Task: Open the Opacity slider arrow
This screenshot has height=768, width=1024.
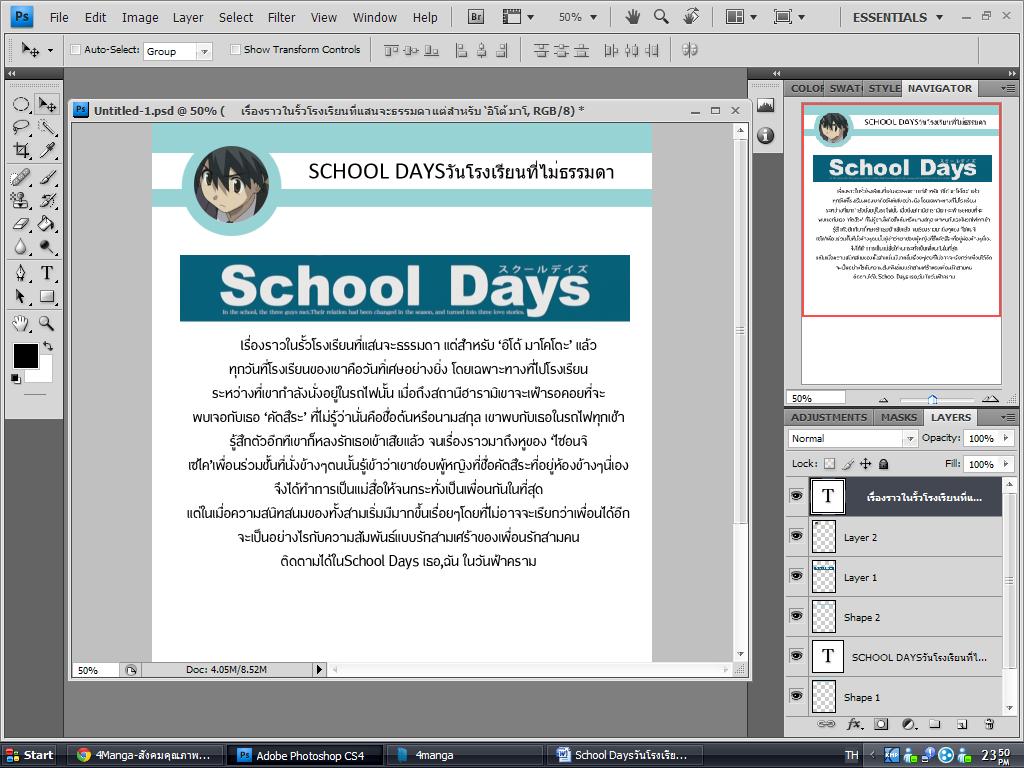Action: tap(1006, 438)
